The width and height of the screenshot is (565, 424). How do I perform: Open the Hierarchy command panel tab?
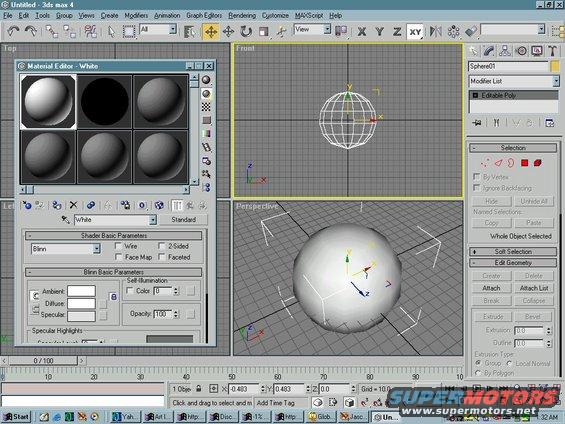point(505,51)
